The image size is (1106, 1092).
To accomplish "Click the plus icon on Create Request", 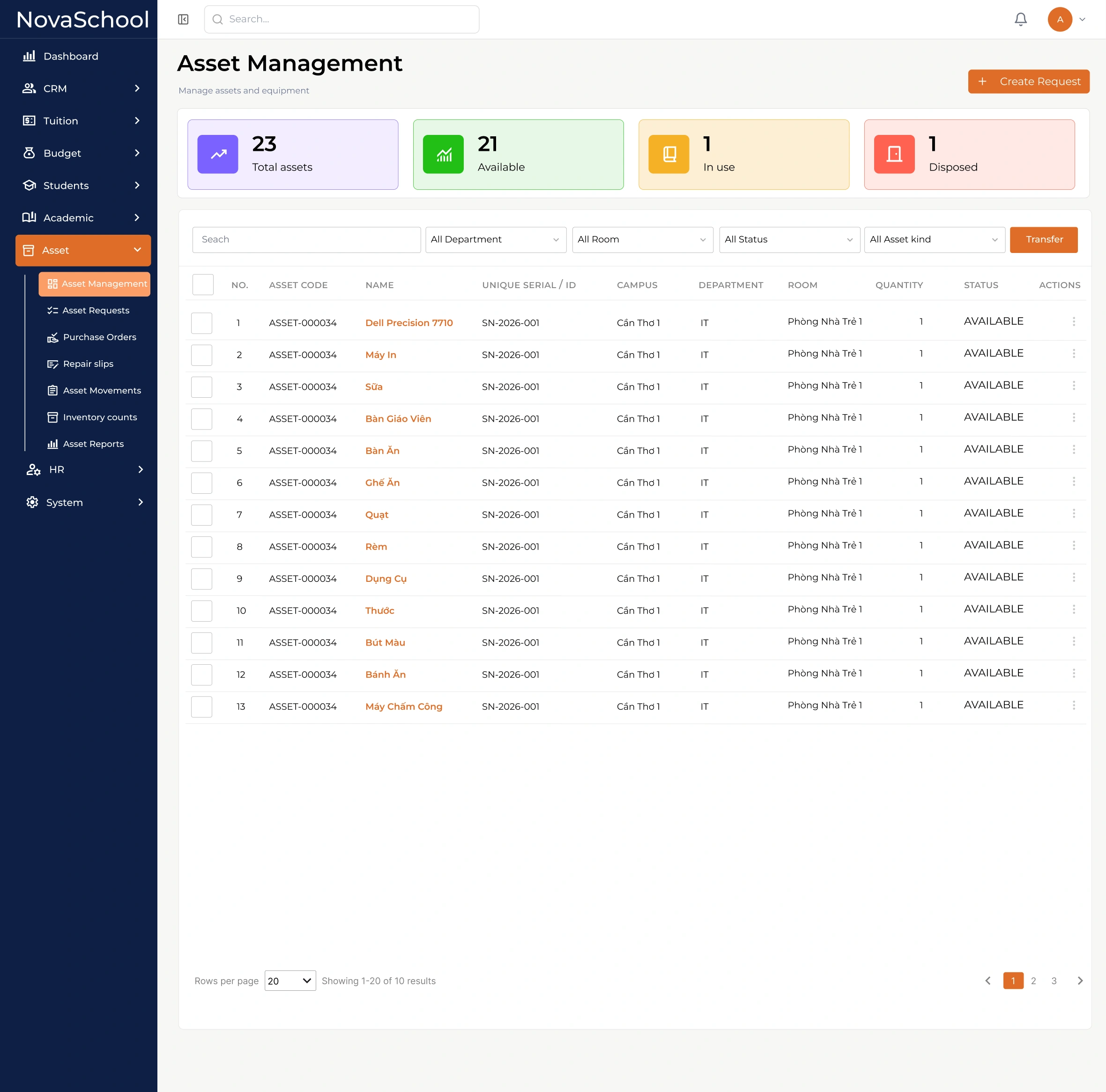I will [982, 82].
